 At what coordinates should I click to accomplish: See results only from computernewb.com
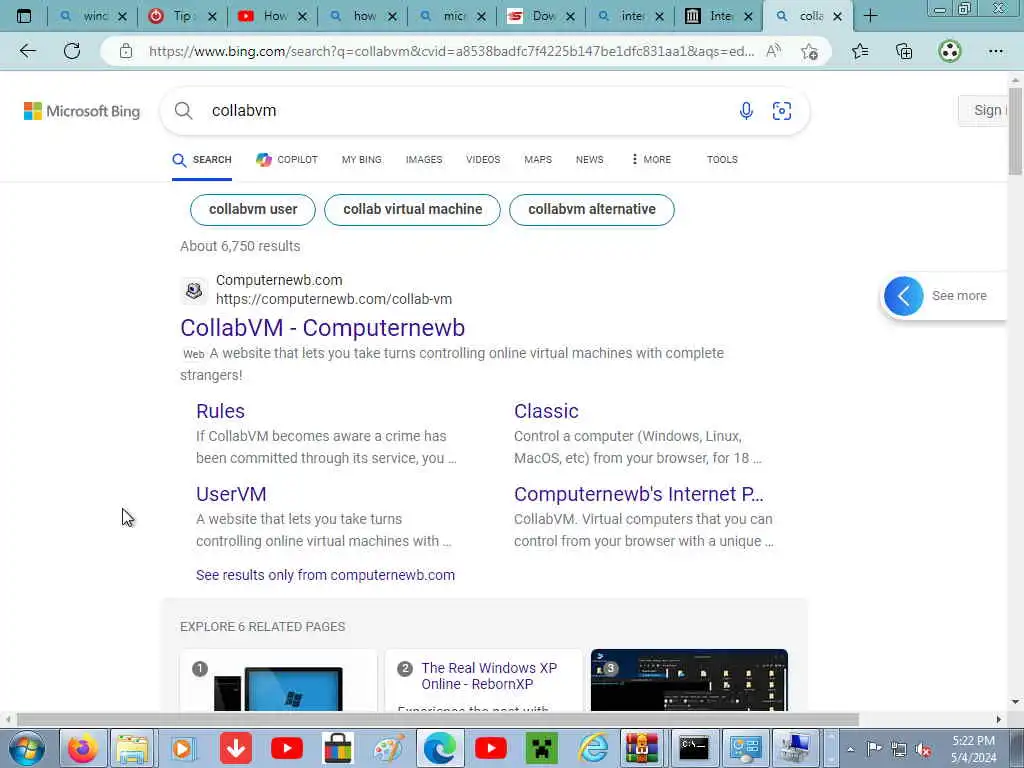[325, 575]
